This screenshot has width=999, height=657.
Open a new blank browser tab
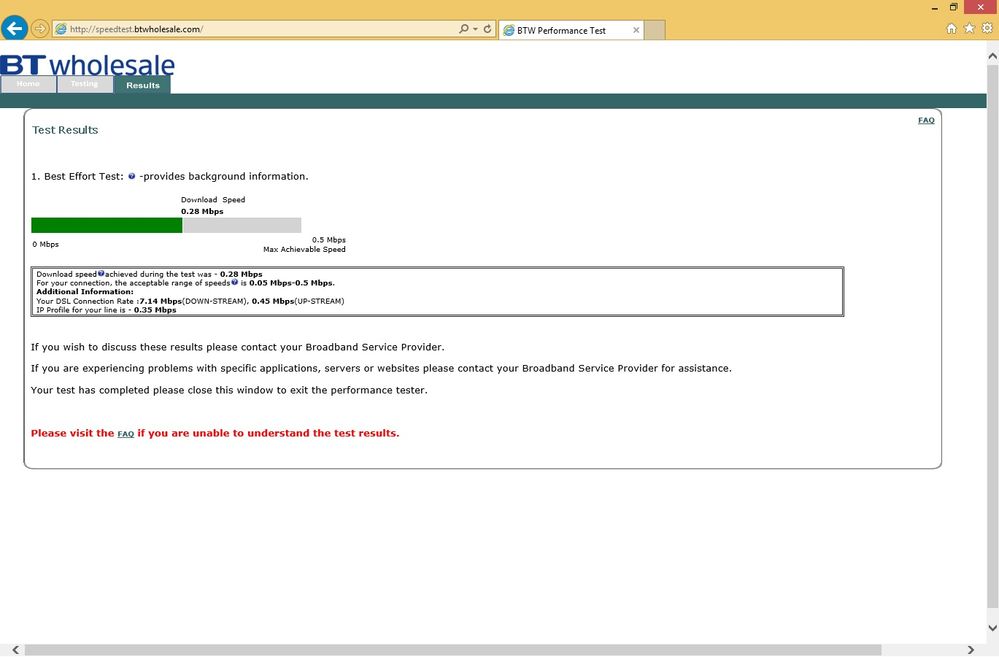pyautogui.click(x=654, y=30)
